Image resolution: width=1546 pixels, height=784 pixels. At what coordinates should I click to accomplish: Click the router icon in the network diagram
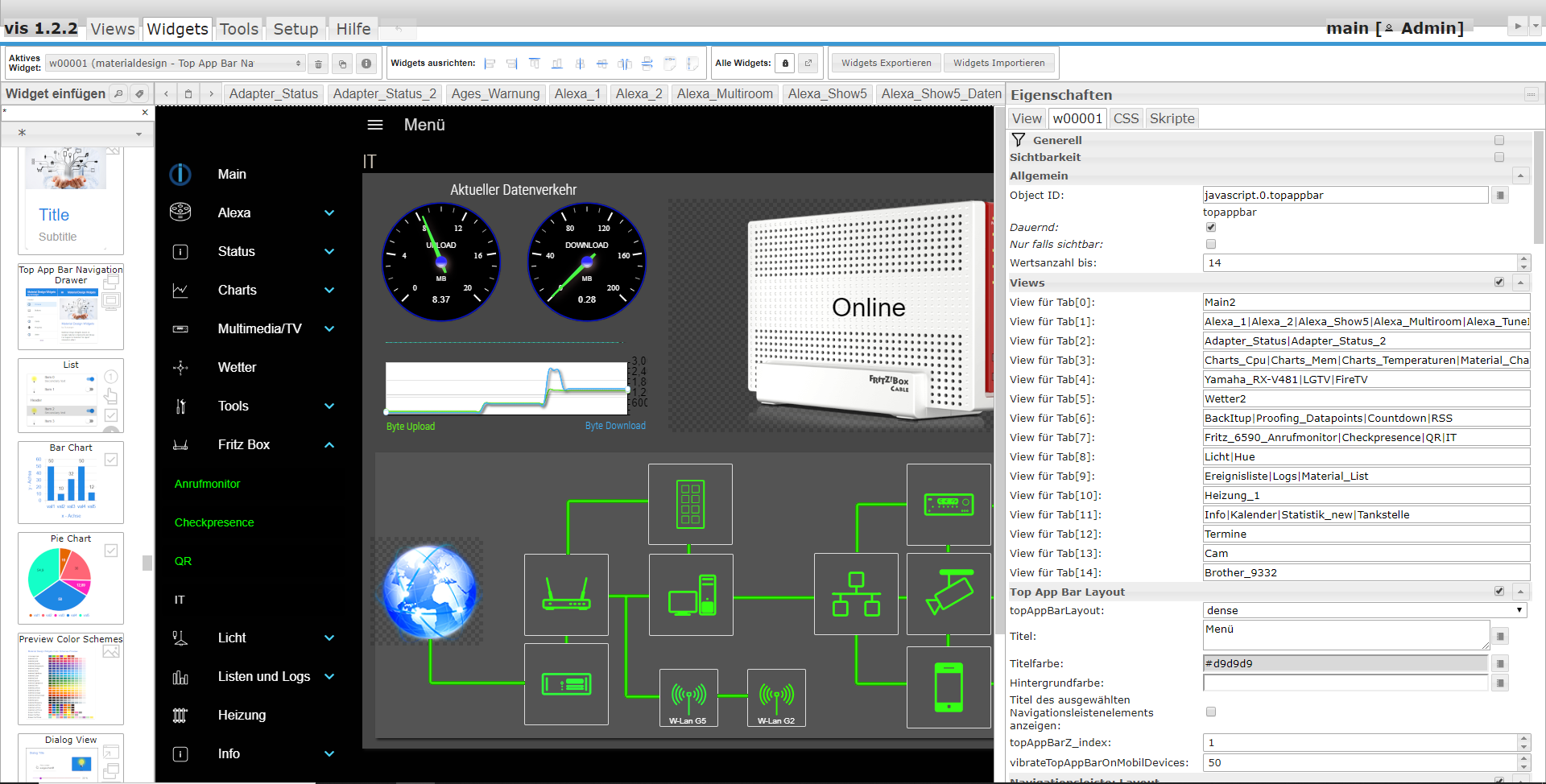(x=566, y=595)
